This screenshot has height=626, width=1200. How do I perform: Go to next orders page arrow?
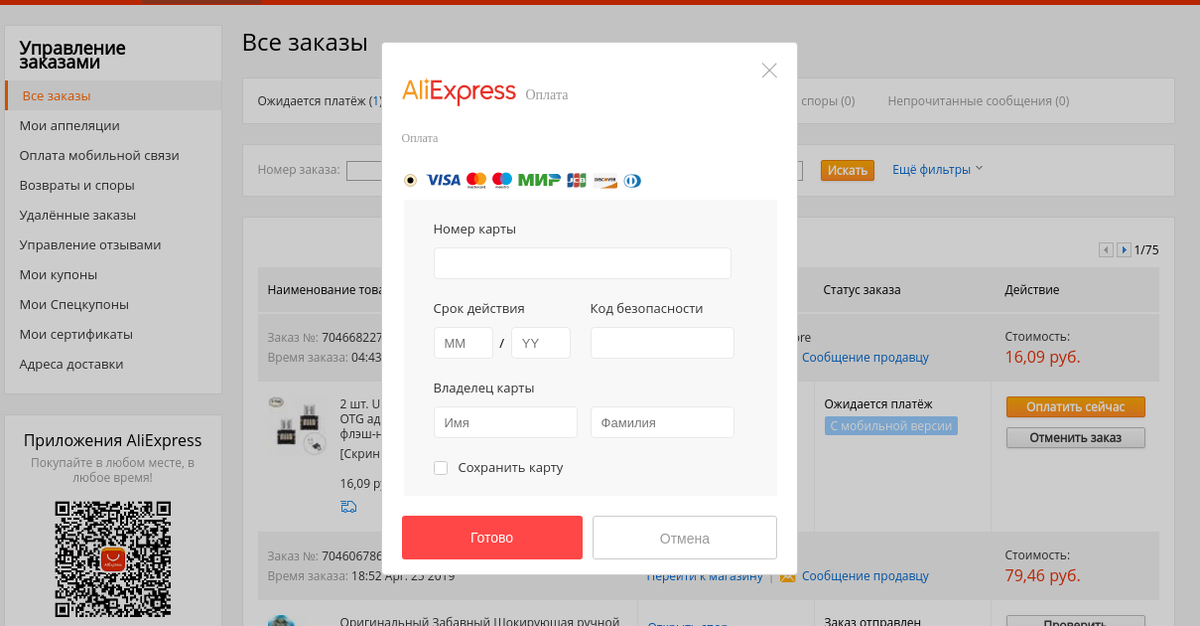click(x=1124, y=250)
